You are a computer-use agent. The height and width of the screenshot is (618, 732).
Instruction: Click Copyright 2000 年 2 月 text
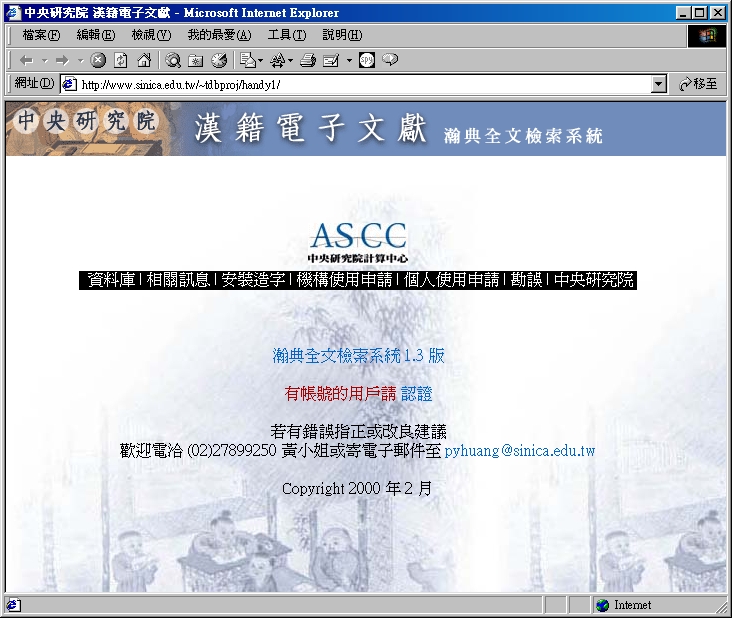tap(357, 489)
